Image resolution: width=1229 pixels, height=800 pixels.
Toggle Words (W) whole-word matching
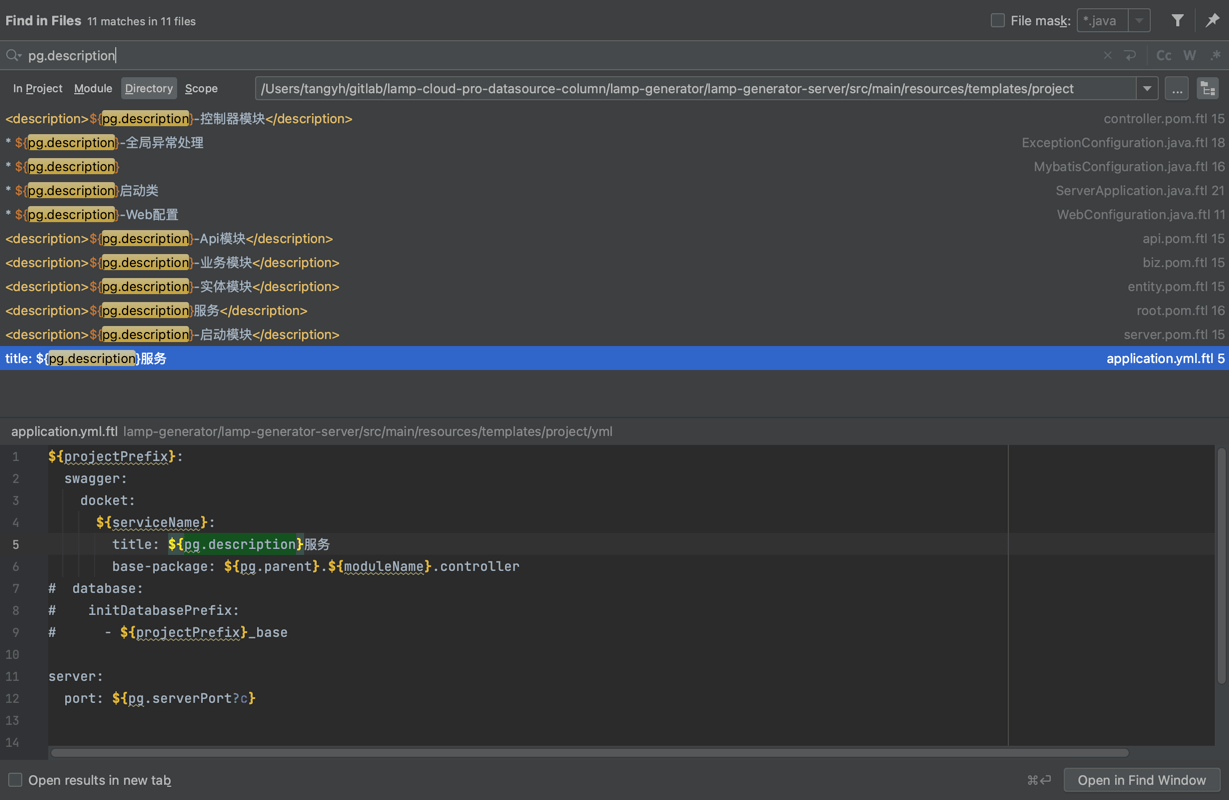(x=1189, y=56)
